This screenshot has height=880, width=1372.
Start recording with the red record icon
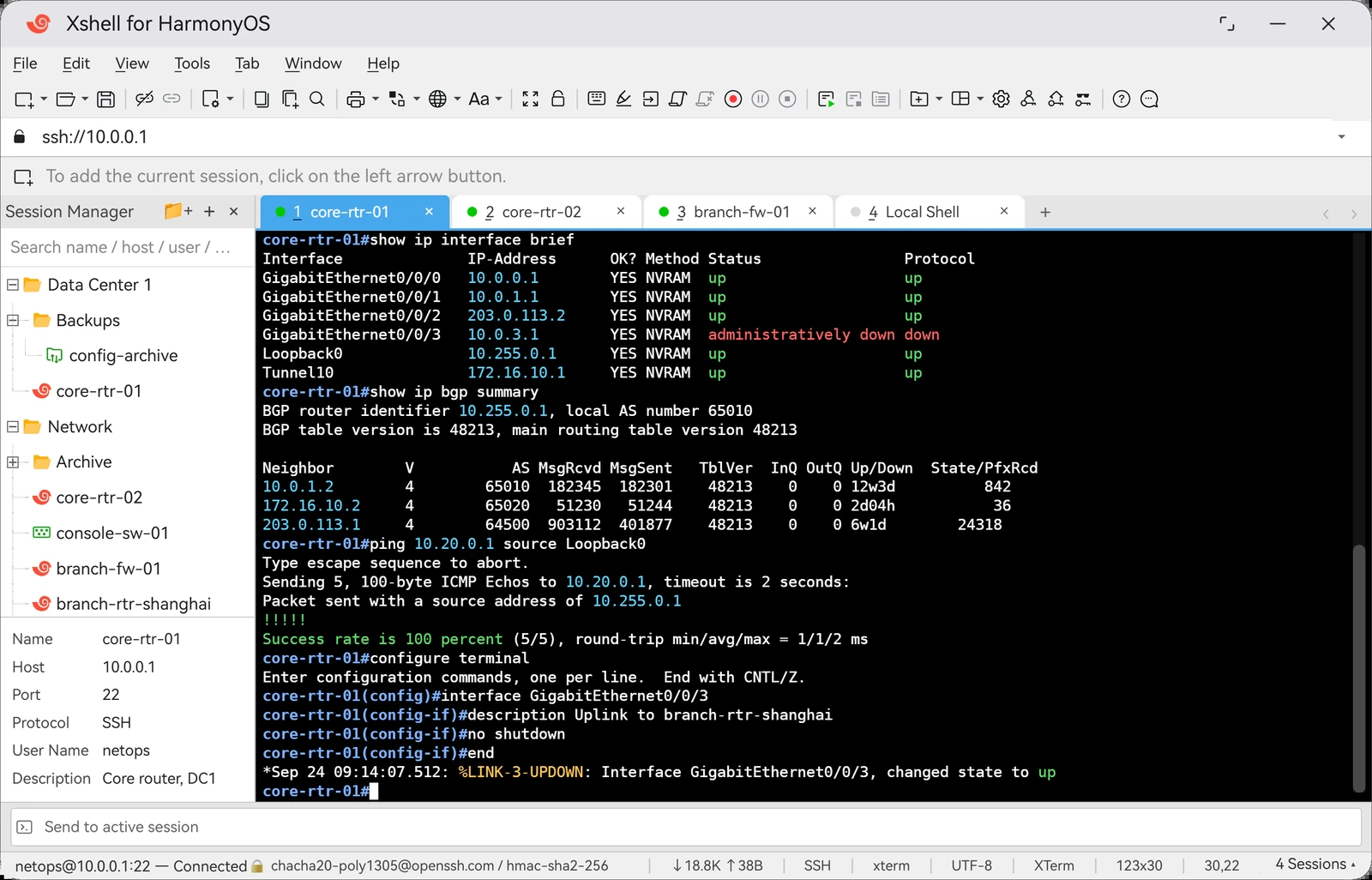[x=733, y=99]
